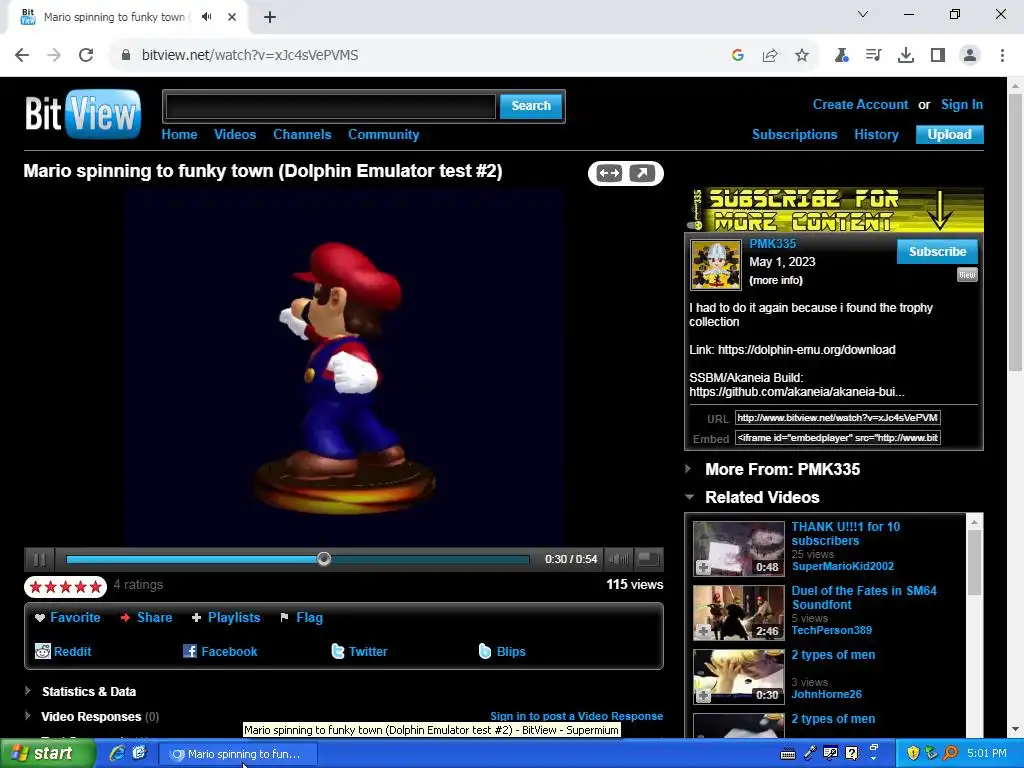Select the video URL field
This screenshot has width=1024, height=768.
[837, 417]
